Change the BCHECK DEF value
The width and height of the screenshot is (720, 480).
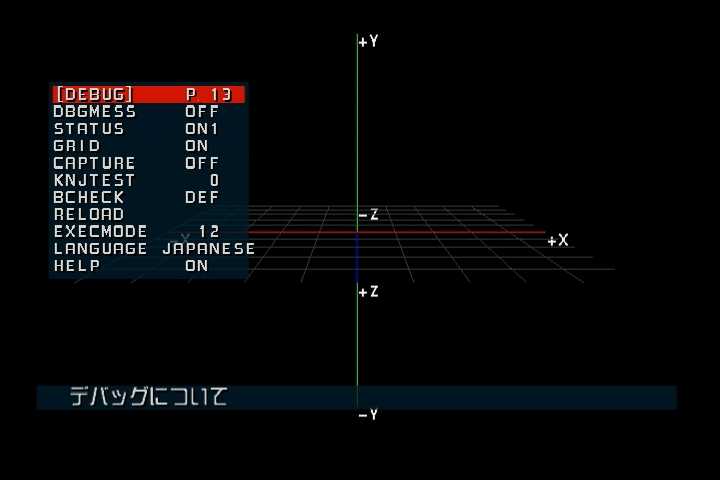click(x=202, y=198)
